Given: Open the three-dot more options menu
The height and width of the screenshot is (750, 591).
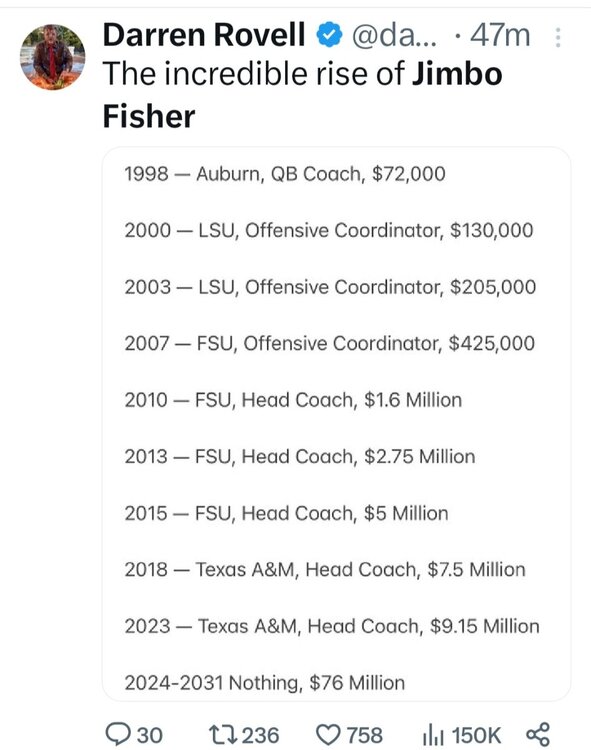Looking at the screenshot, I should pyautogui.click(x=558, y=37).
